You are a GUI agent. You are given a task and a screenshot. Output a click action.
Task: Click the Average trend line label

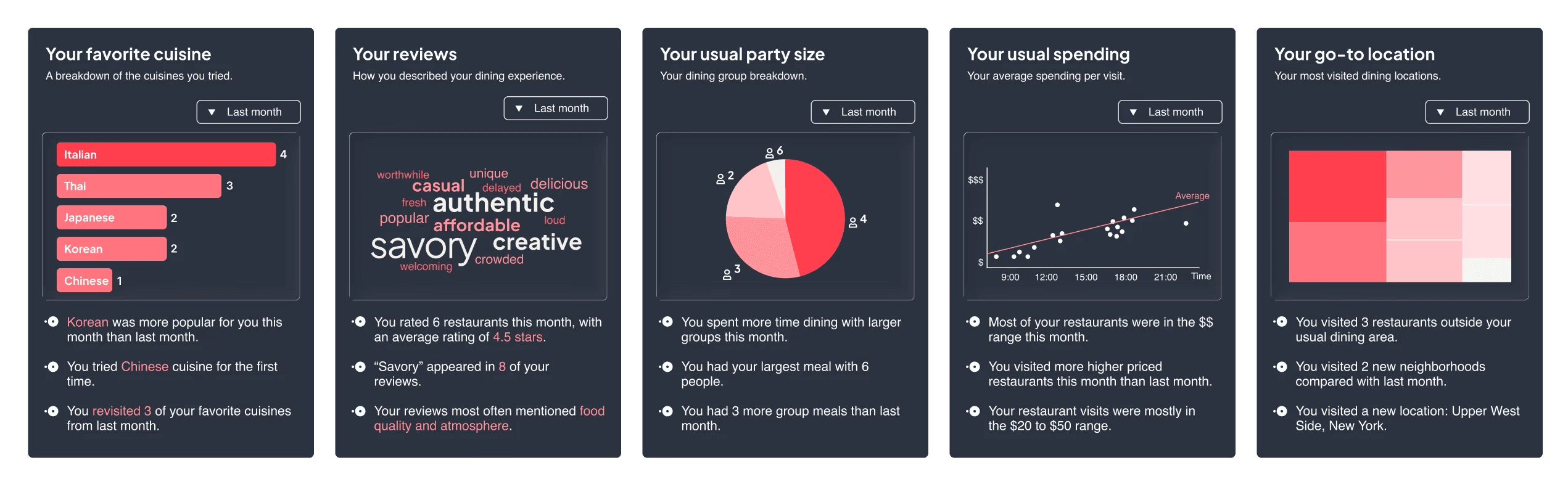coord(1192,196)
